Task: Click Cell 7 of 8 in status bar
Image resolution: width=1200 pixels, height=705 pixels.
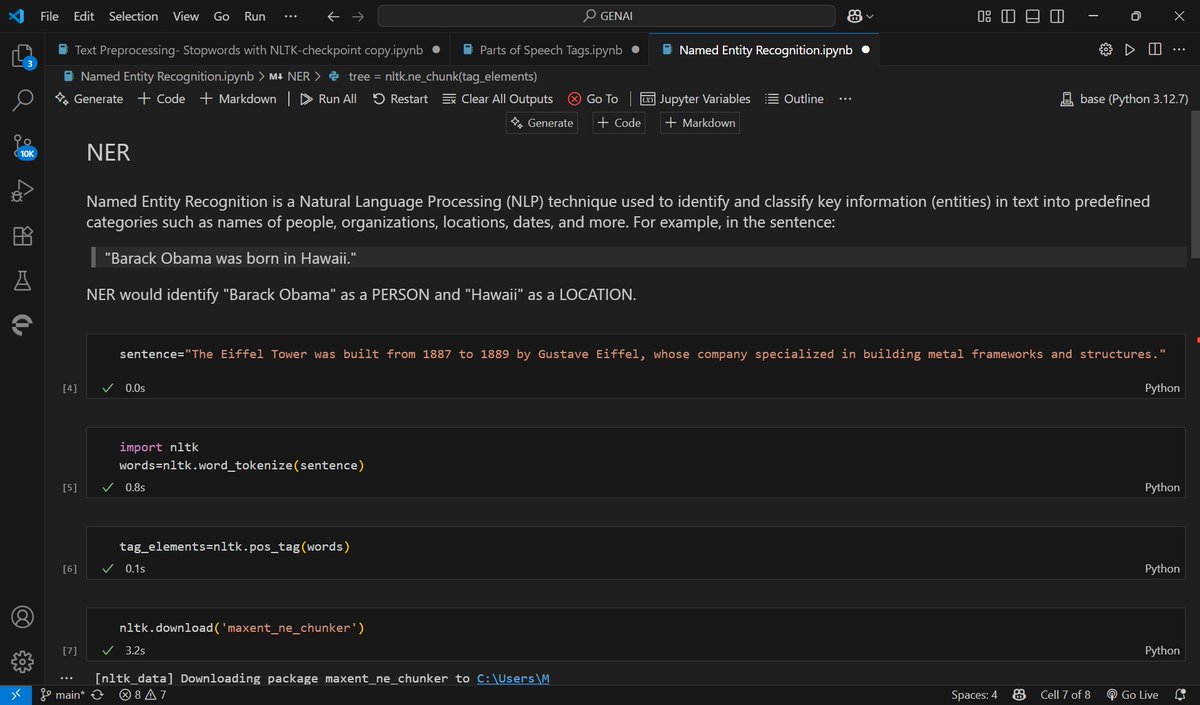Action: (1064, 694)
